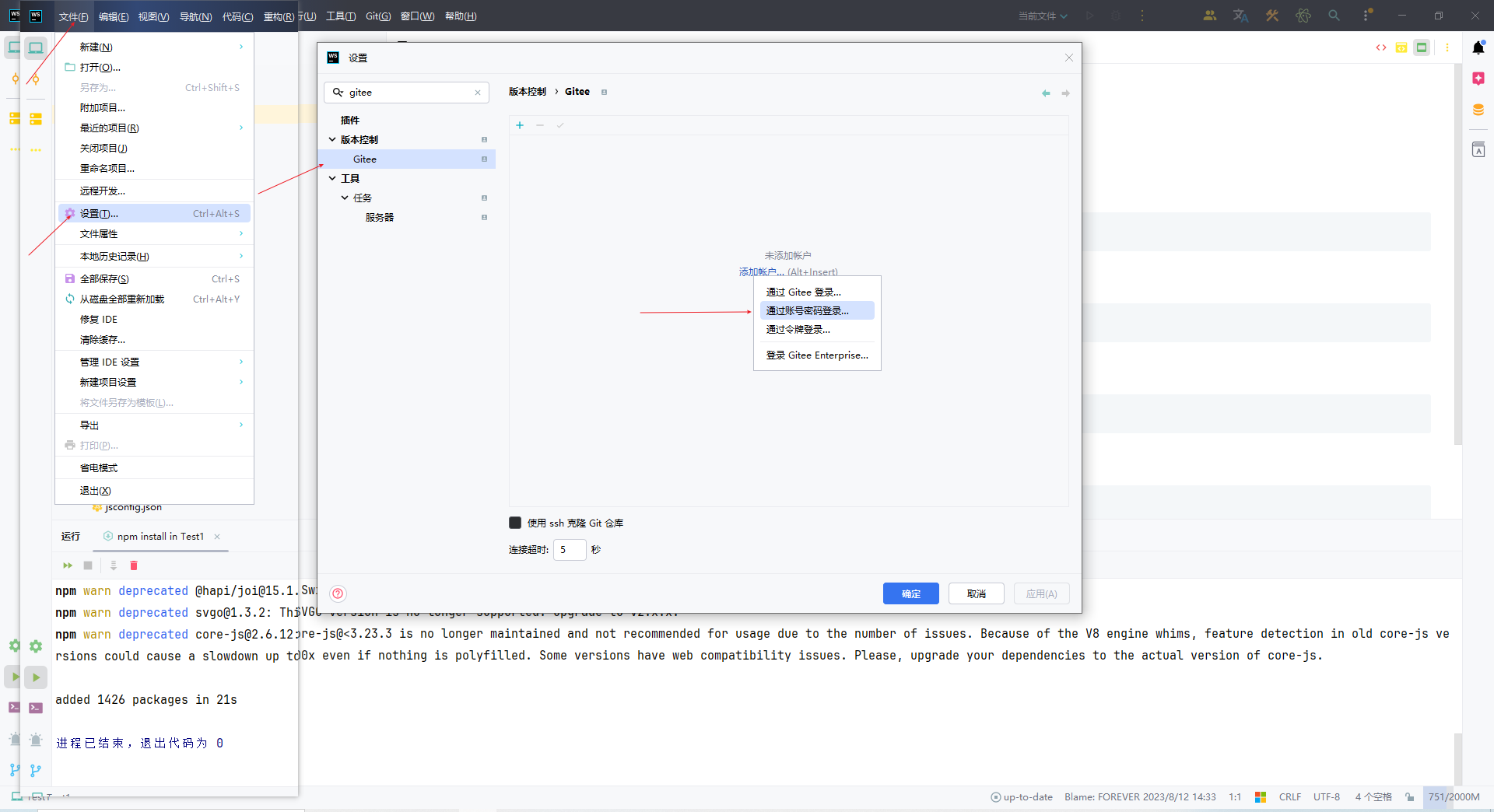Click the 取消 button
Viewport: 1494px width, 812px height.
(977, 594)
